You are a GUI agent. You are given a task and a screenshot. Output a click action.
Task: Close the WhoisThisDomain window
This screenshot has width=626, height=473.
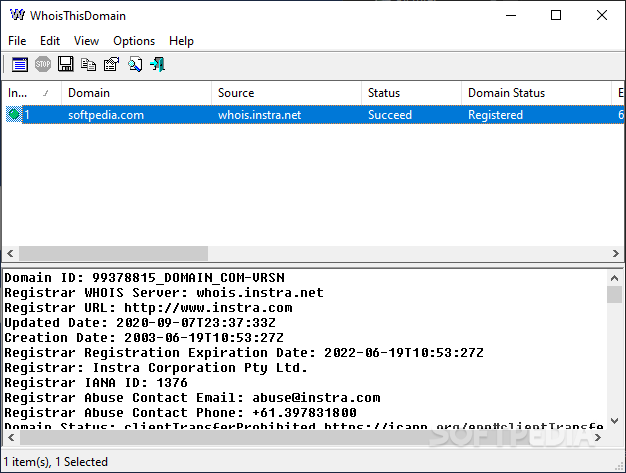[x=602, y=15]
